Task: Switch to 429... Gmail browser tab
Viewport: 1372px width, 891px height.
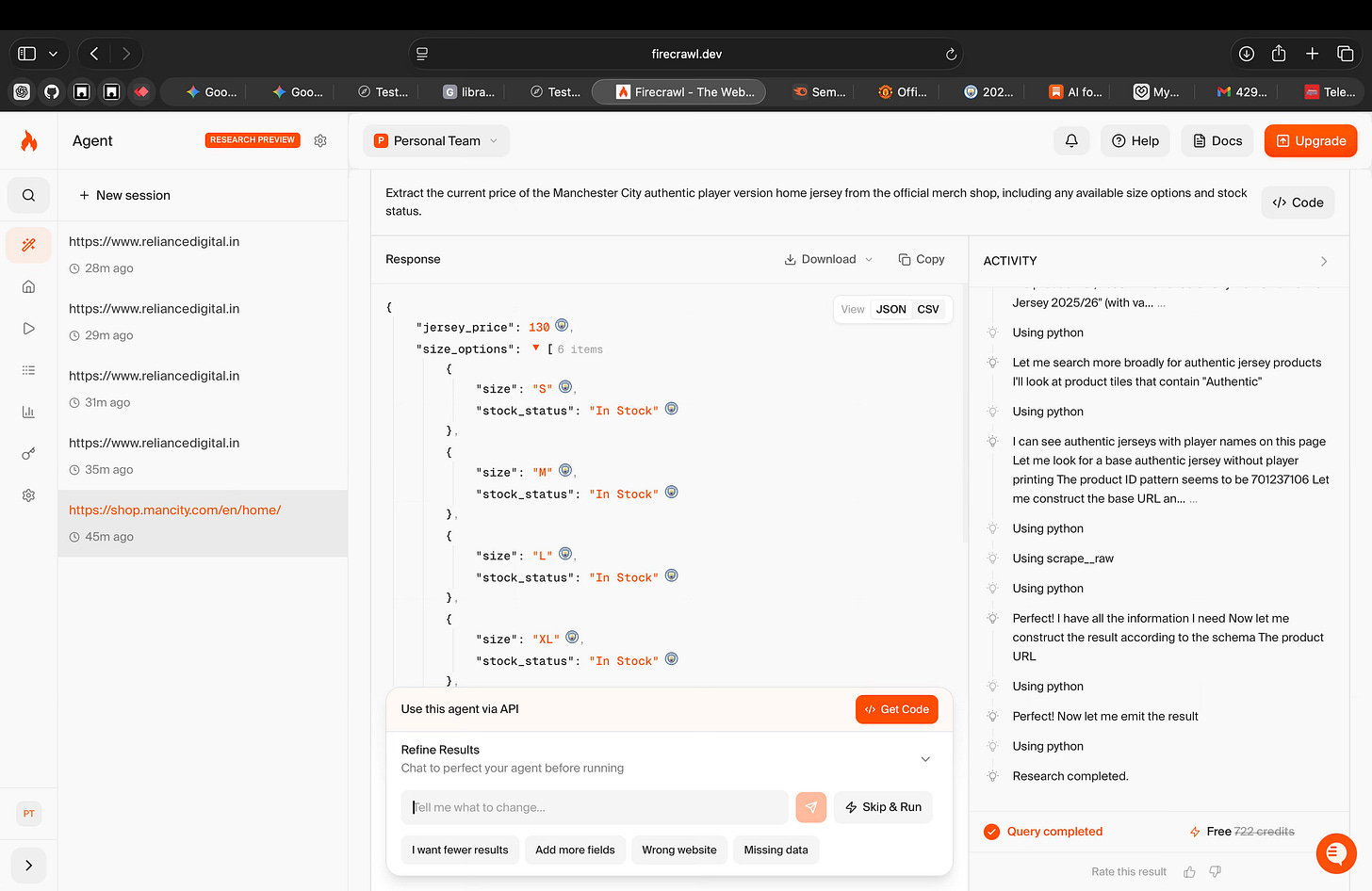Action: pyautogui.click(x=1242, y=91)
